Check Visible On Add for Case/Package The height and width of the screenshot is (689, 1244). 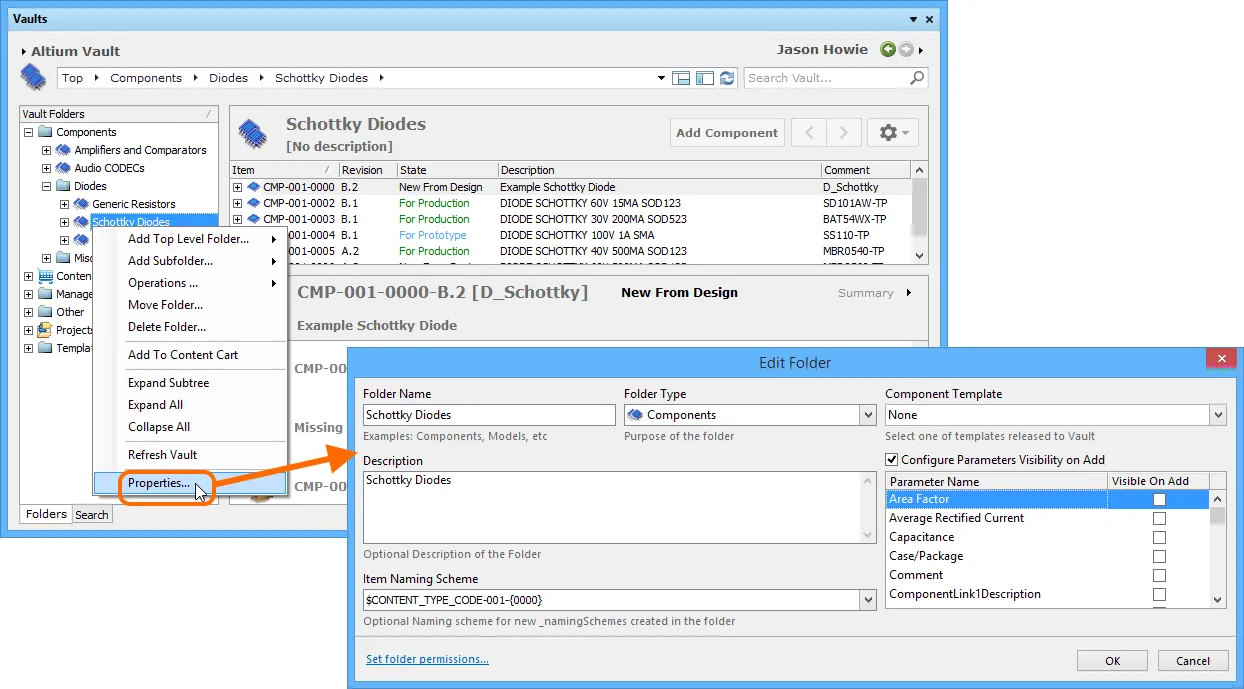click(1159, 556)
